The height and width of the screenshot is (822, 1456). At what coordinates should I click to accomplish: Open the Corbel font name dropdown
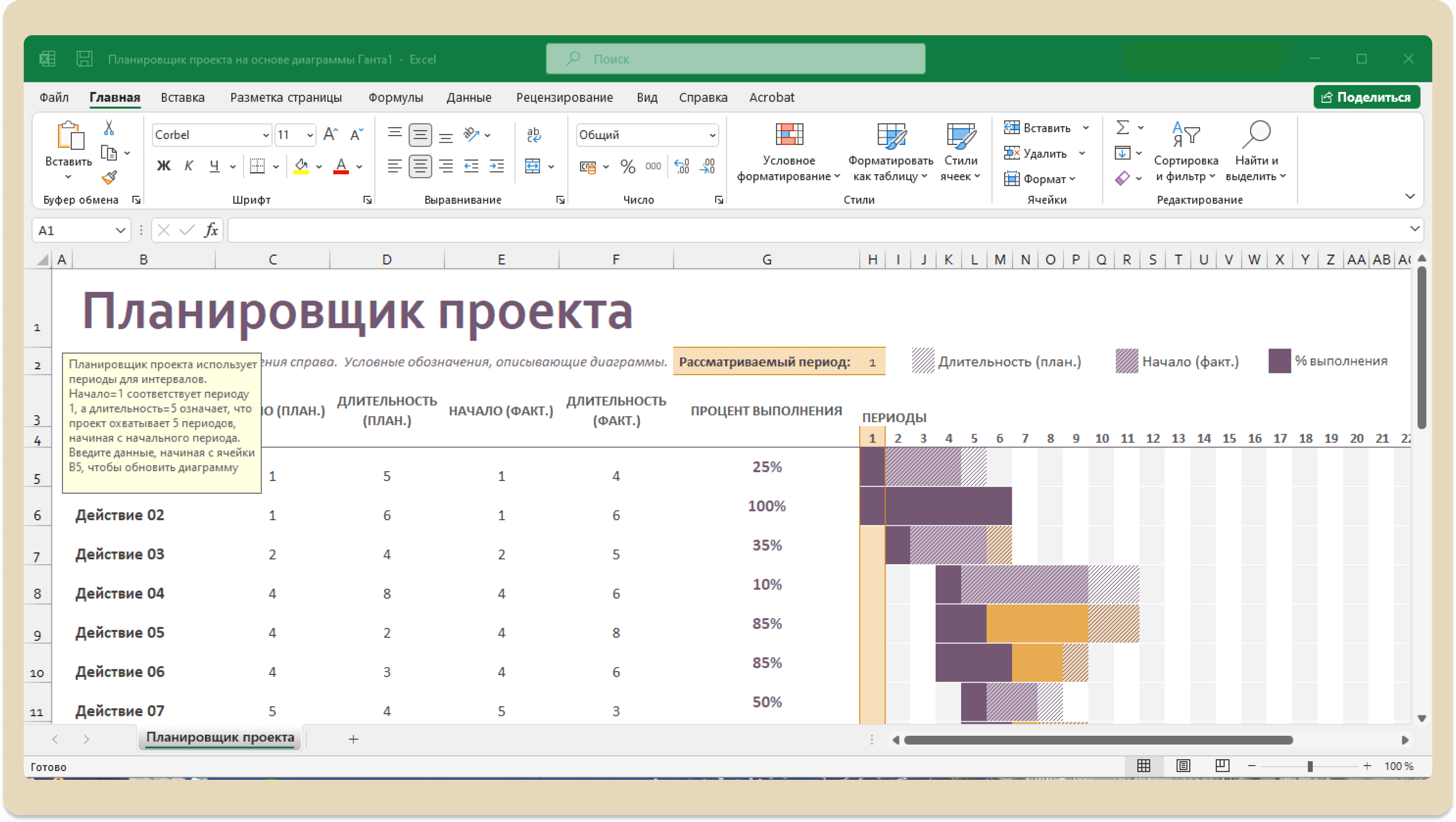(x=266, y=135)
